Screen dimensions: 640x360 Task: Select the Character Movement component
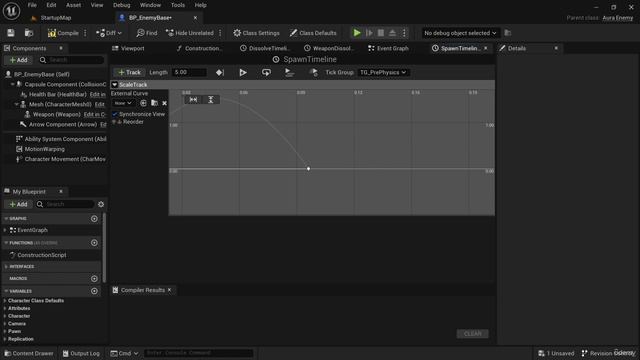(x=61, y=159)
